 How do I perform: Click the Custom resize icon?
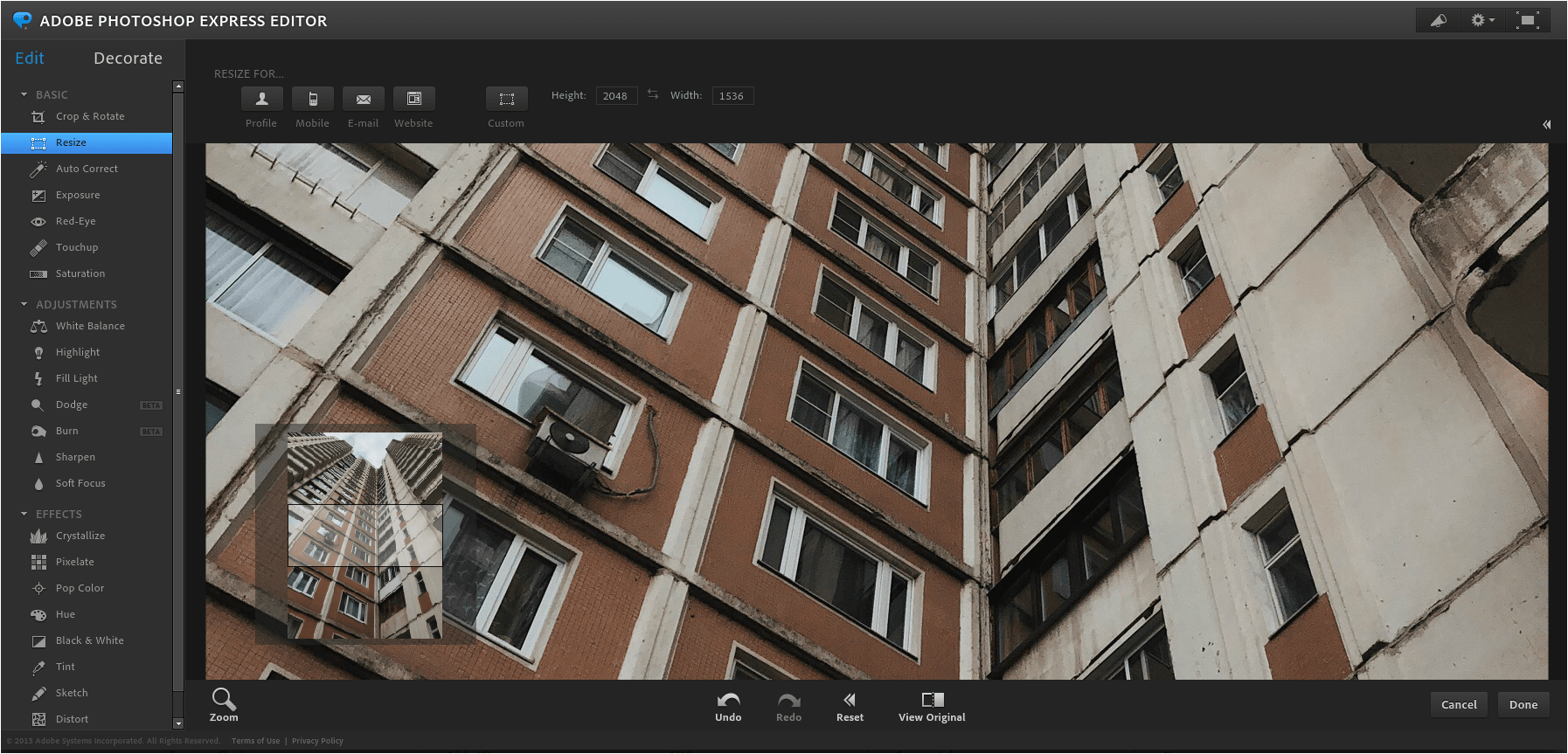click(506, 99)
